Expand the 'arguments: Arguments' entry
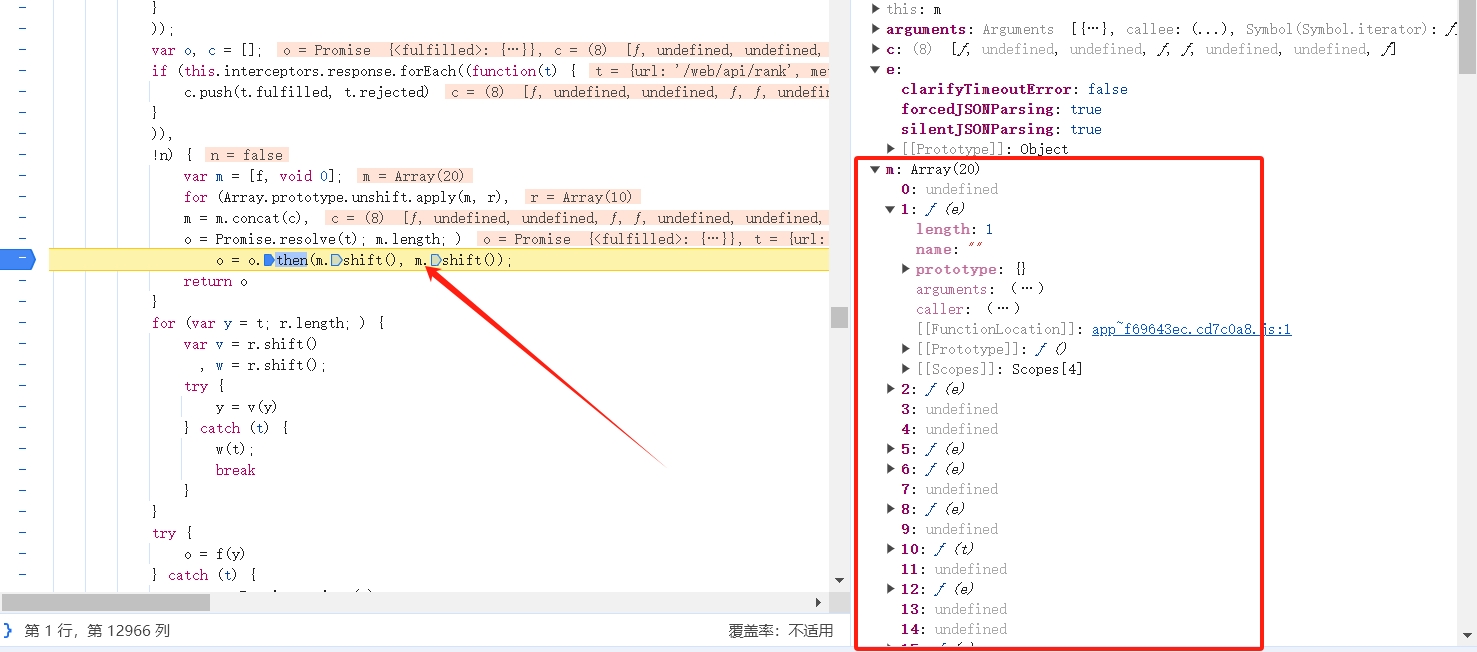Viewport: 1477px width, 652px height. [876, 29]
